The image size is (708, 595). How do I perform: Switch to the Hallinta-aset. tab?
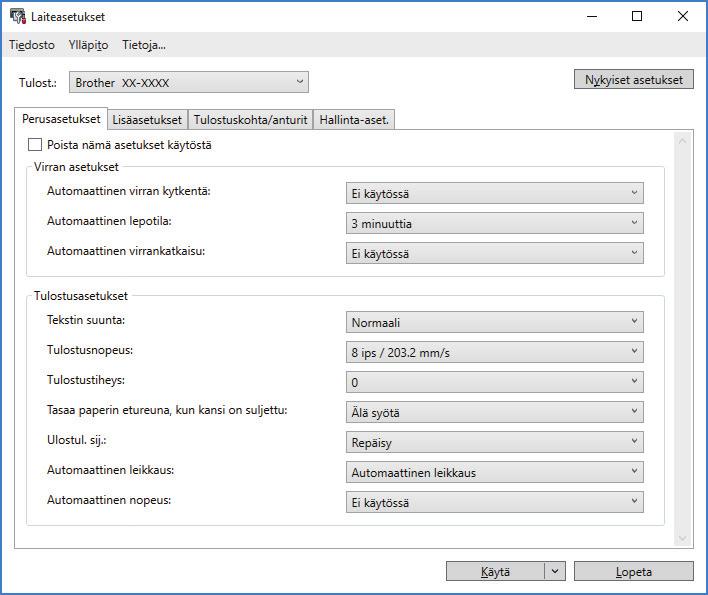[354, 120]
